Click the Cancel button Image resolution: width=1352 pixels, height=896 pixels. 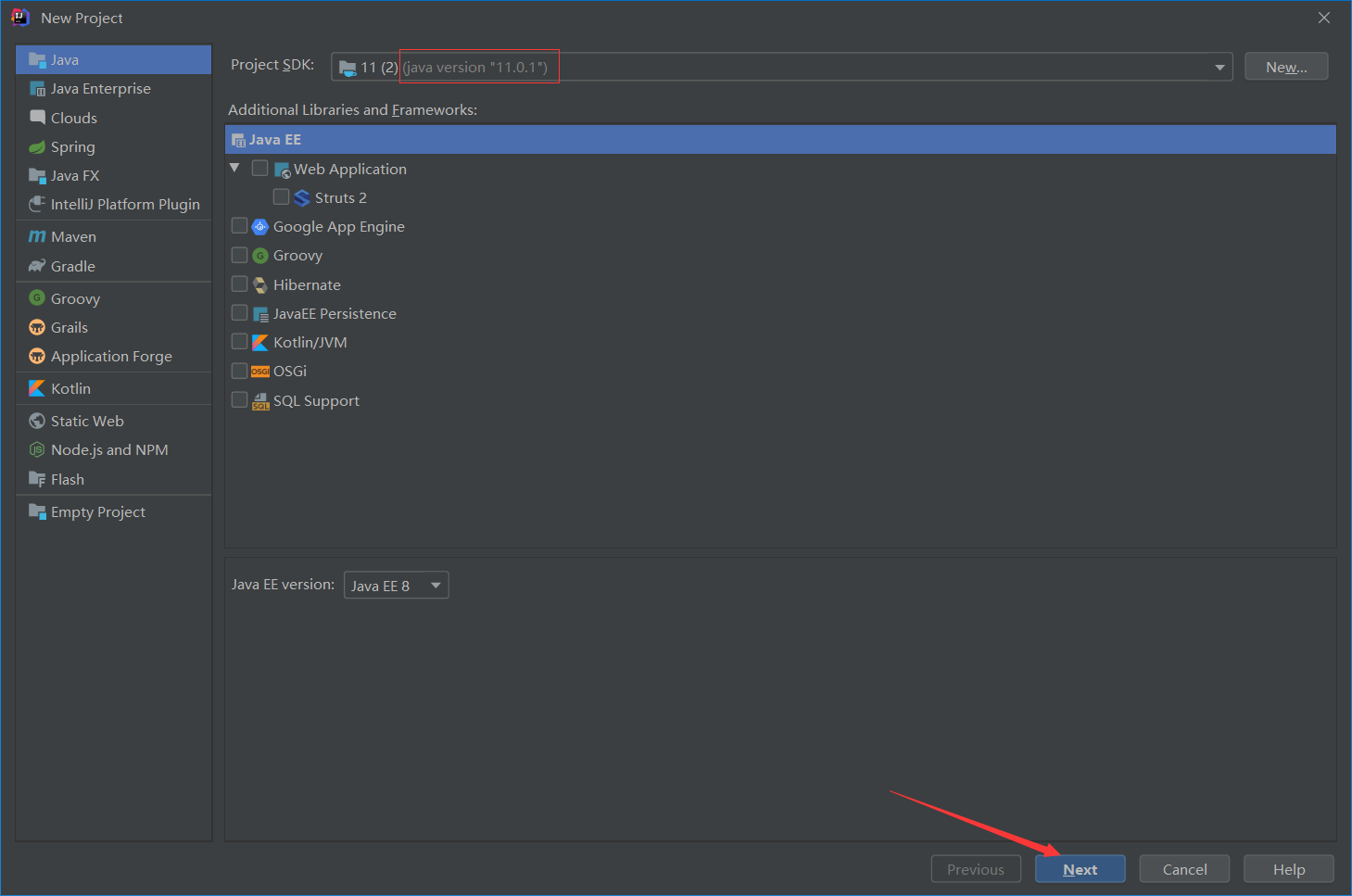pyautogui.click(x=1184, y=869)
